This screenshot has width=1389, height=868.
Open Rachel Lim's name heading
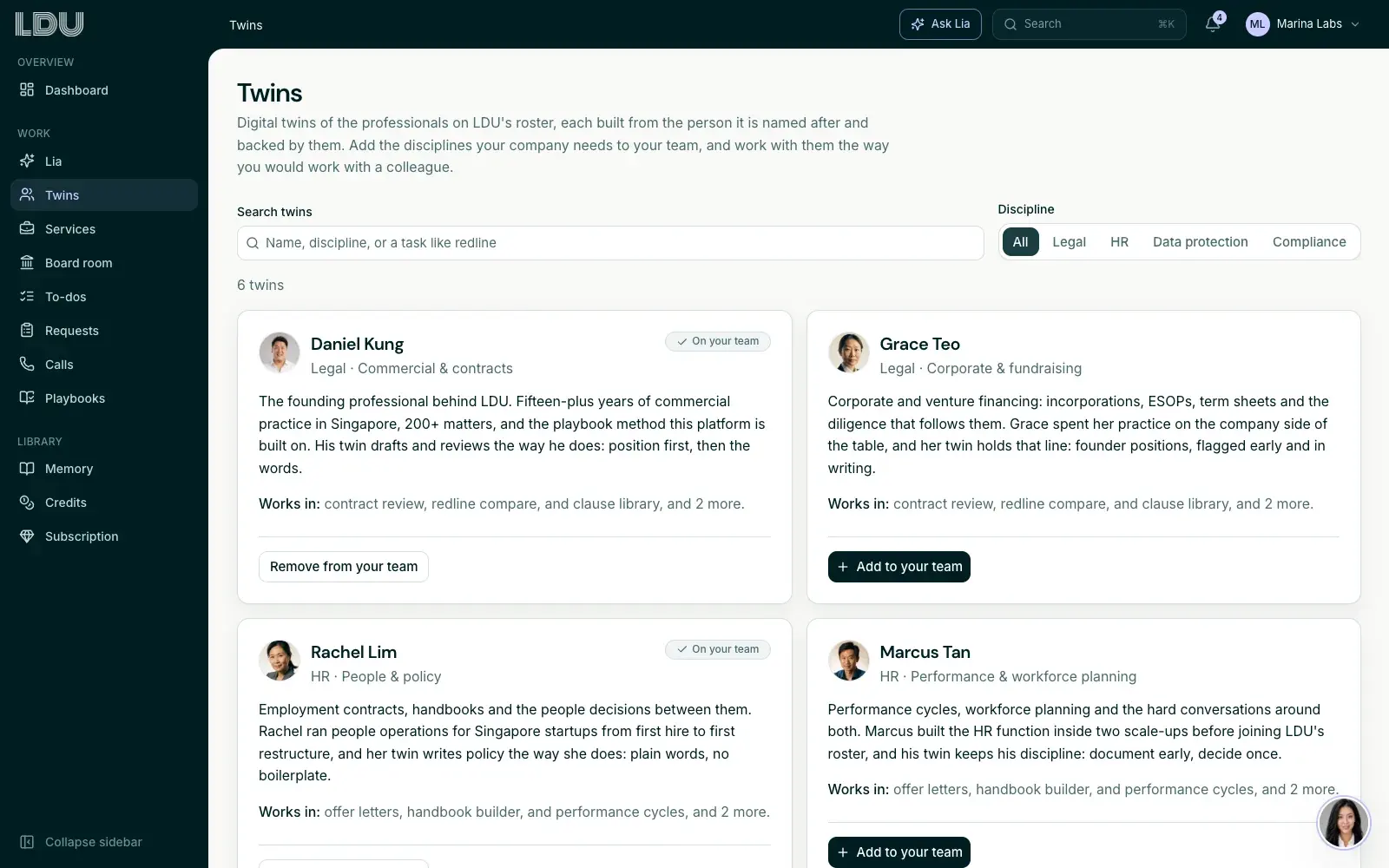(x=353, y=652)
